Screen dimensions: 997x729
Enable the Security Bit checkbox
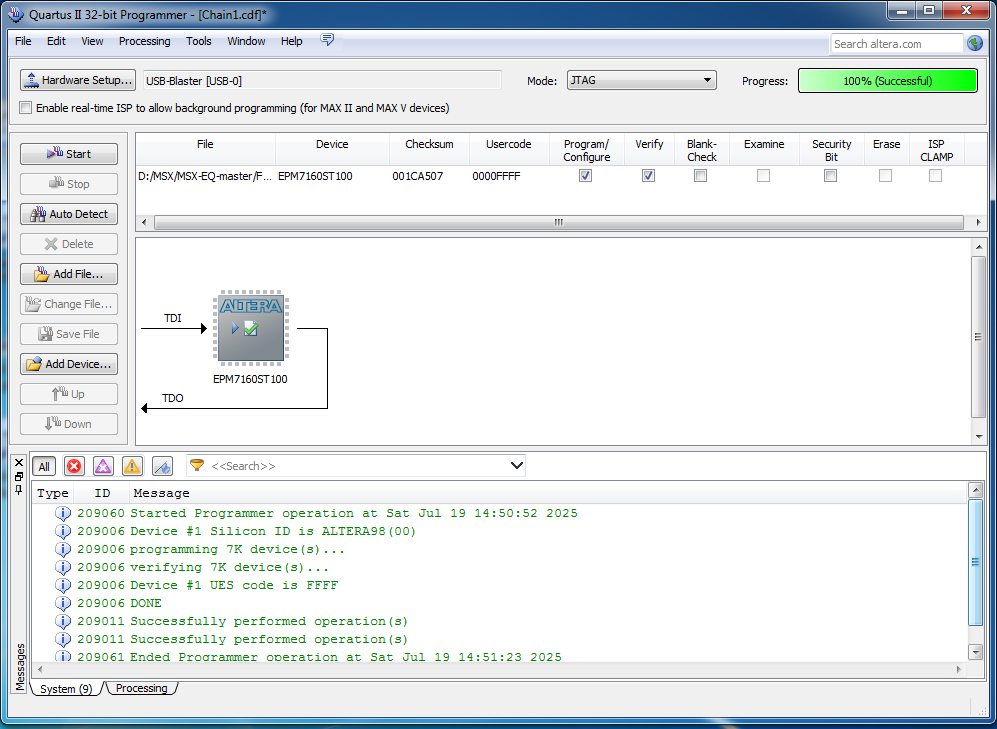[x=830, y=175]
